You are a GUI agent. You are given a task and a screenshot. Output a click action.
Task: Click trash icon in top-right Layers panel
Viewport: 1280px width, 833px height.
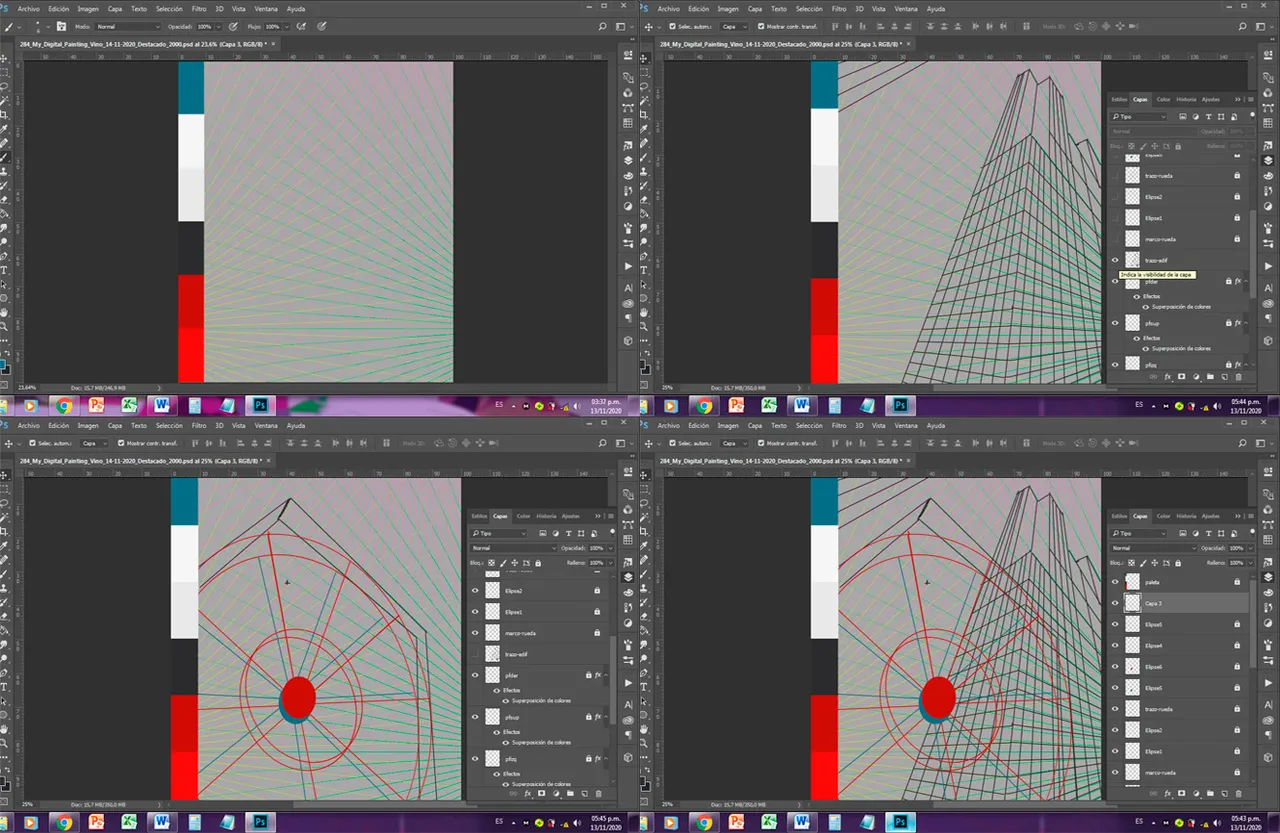(x=1239, y=377)
